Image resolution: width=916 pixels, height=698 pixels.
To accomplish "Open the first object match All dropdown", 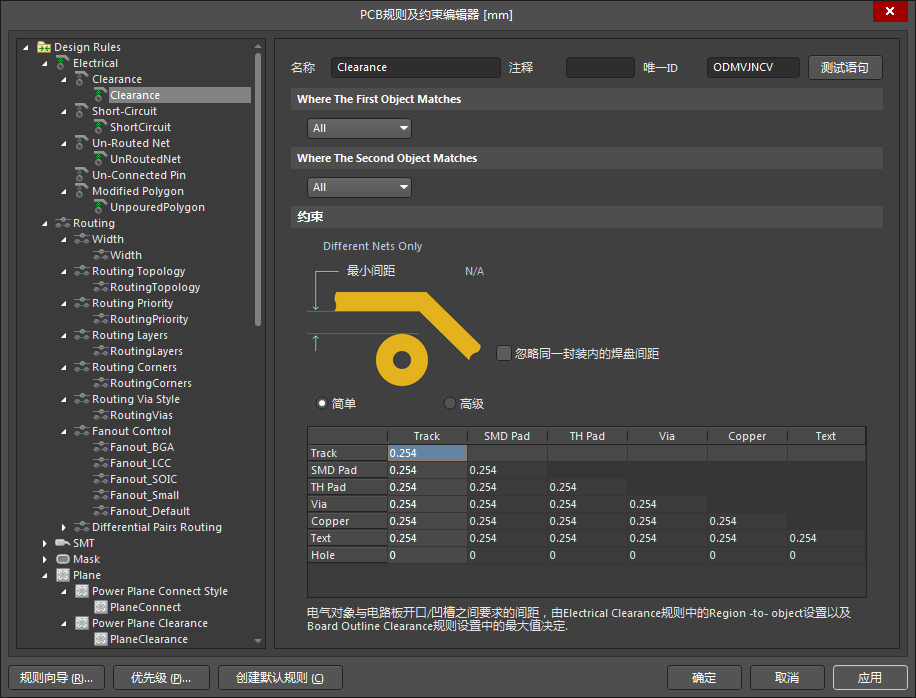I will point(359,128).
